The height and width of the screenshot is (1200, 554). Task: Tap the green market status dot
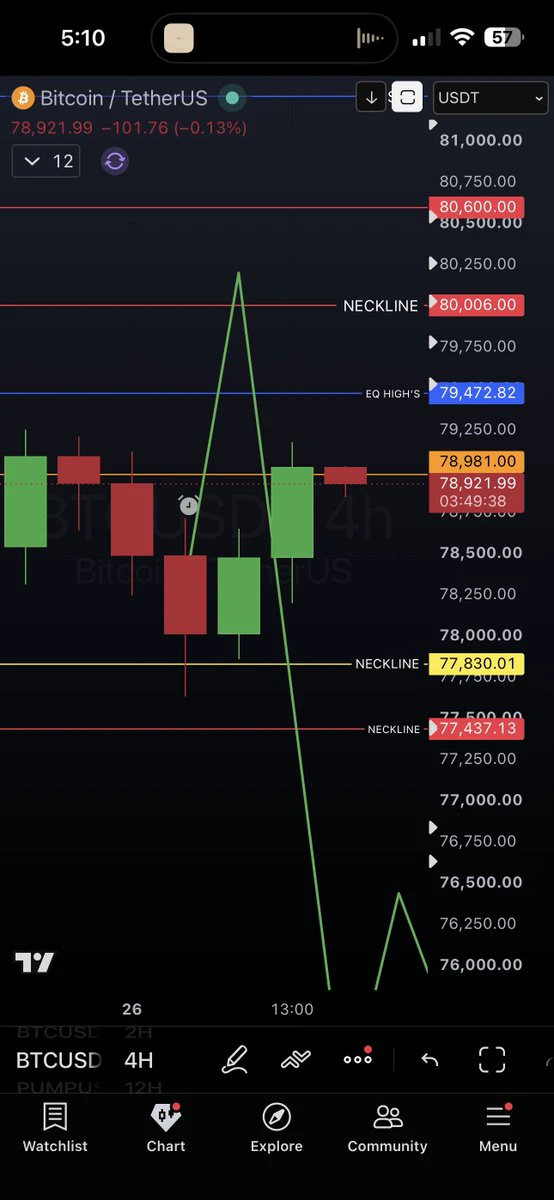(232, 98)
